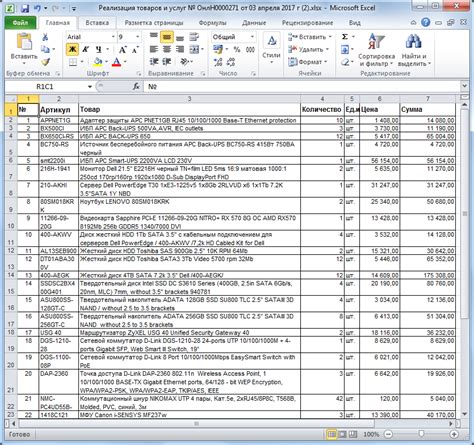Click the fx Insert Function button

136,87
